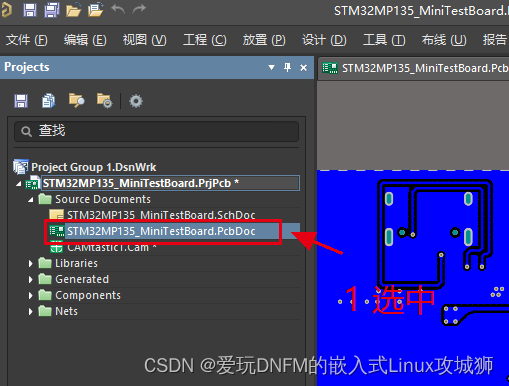
Task: Open the 放置 (P) menu
Action: pos(264,40)
